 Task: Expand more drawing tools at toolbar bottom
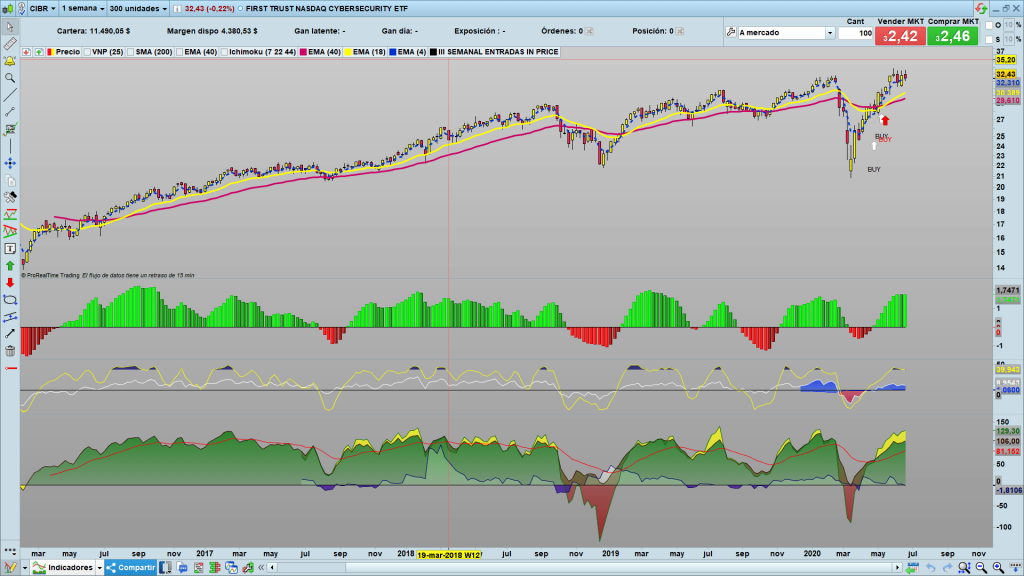pyautogui.click(x=10, y=551)
